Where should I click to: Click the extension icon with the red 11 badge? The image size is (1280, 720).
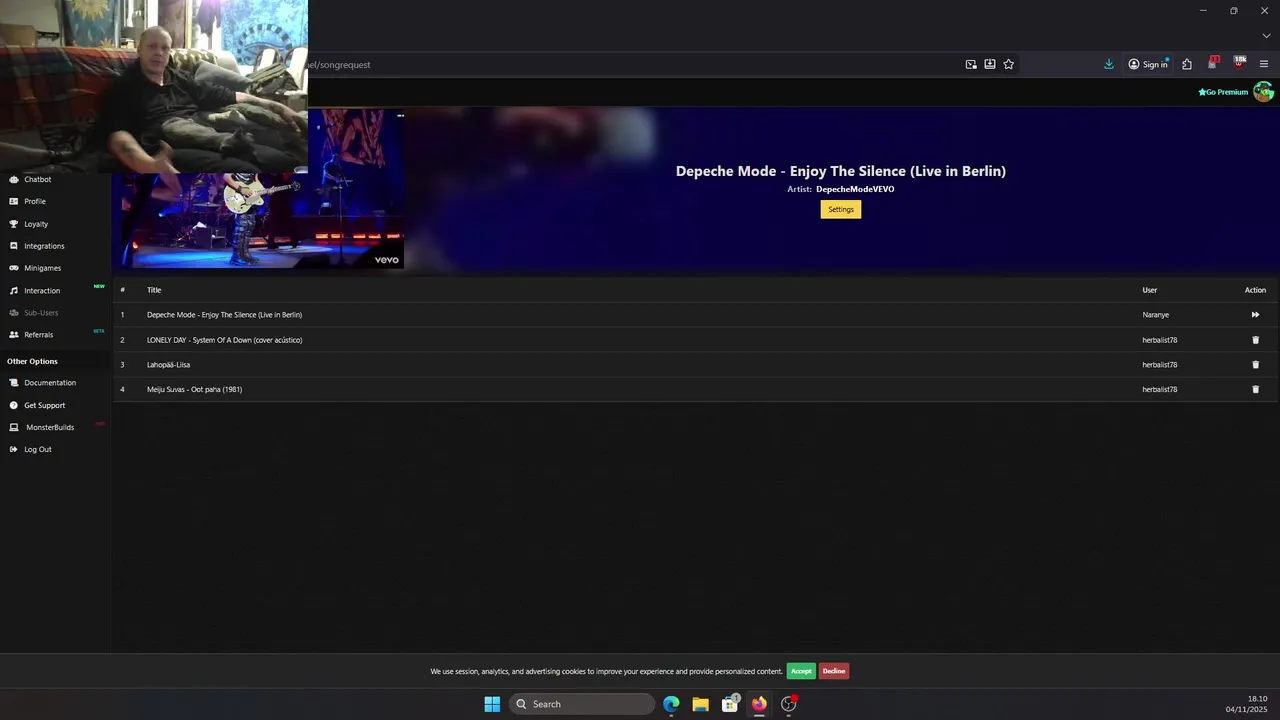(1213, 63)
